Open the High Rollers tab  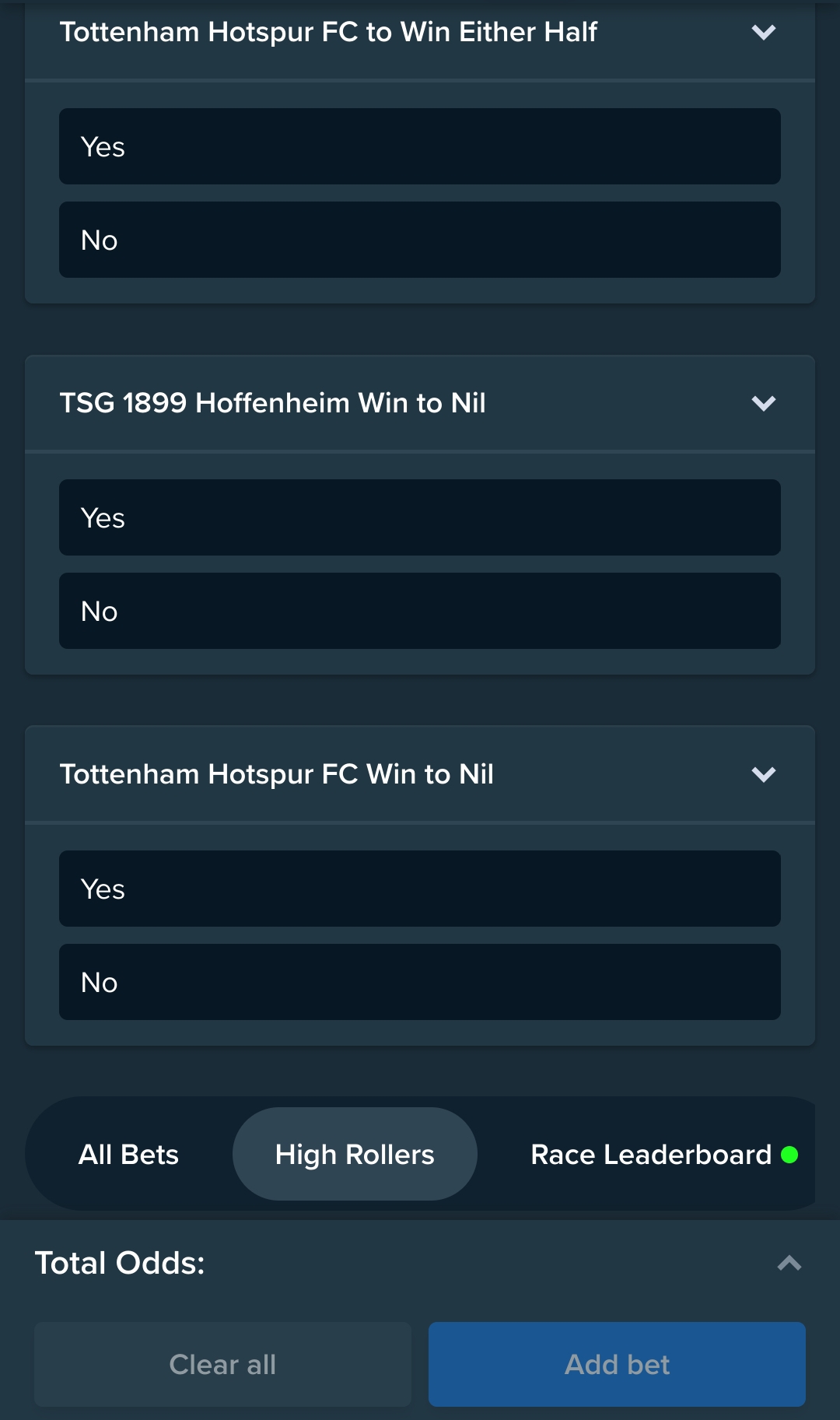pos(355,1155)
